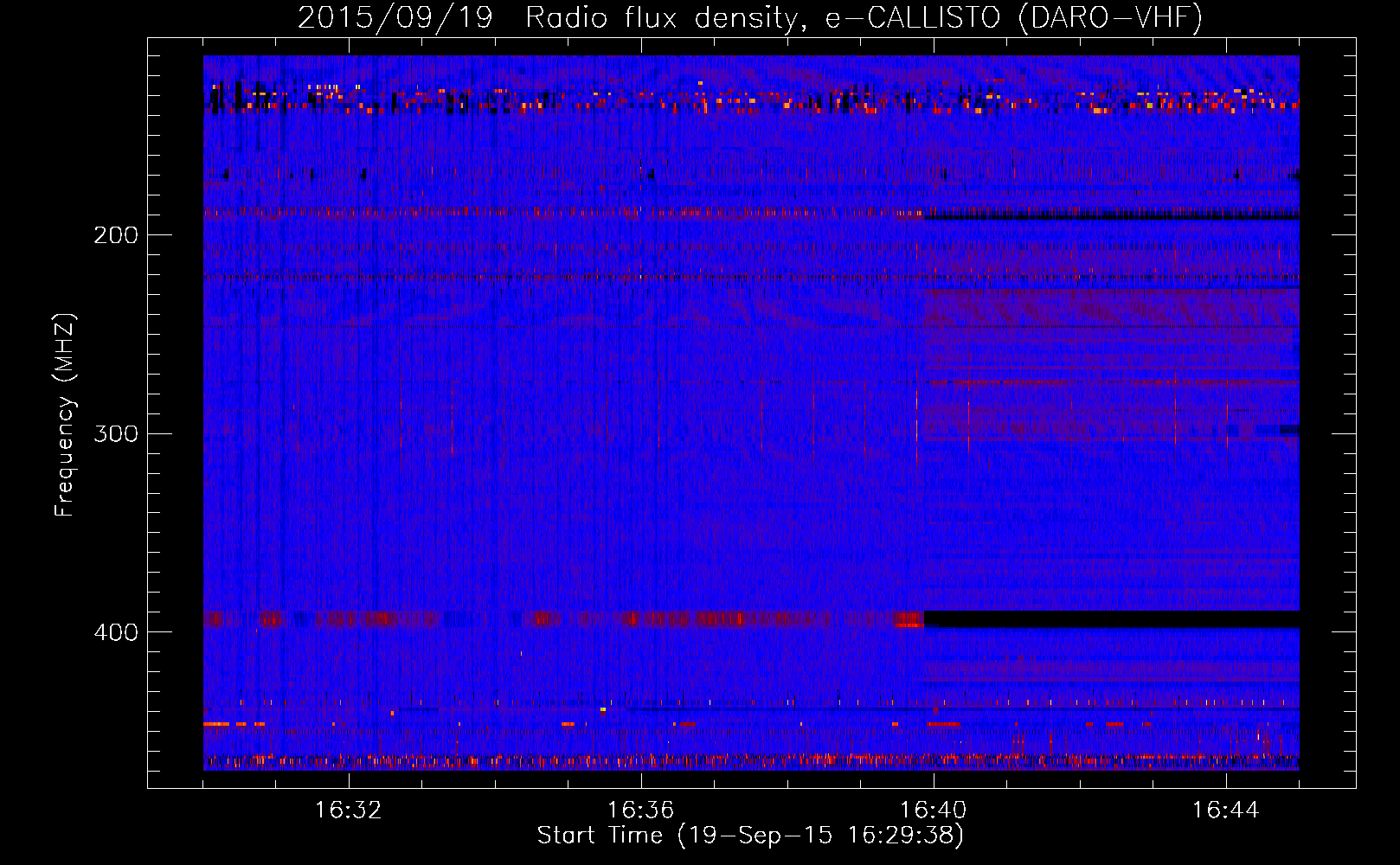Viewport: 1400px width, 865px height.
Task: Click the date '2015/09/19' in the title
Action: pos(395,18)
